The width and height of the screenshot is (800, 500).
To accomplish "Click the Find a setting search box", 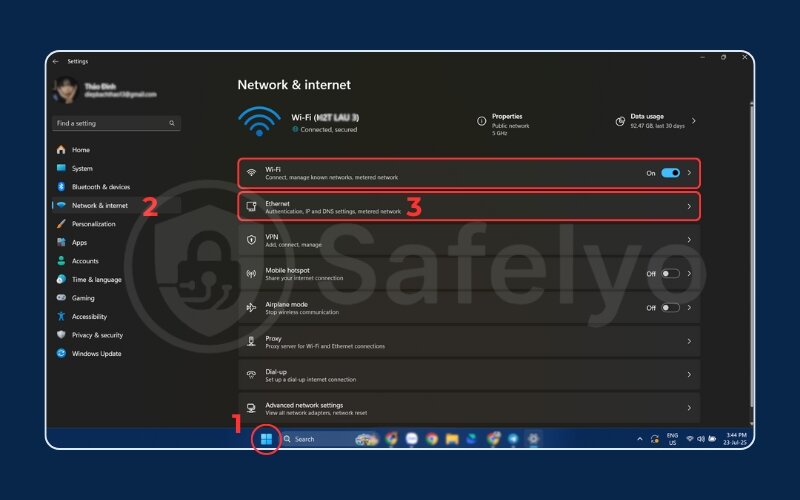I will [113, 123].
